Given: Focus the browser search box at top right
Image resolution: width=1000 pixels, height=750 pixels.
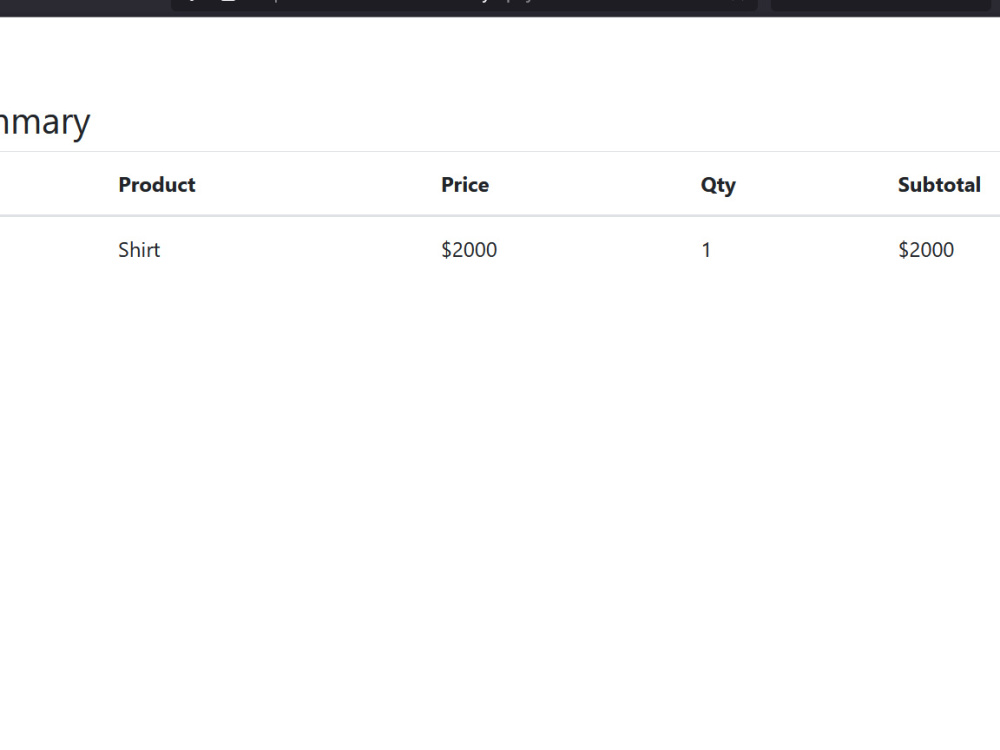Looking at the screenshot, I should click(x=881, y=4).
